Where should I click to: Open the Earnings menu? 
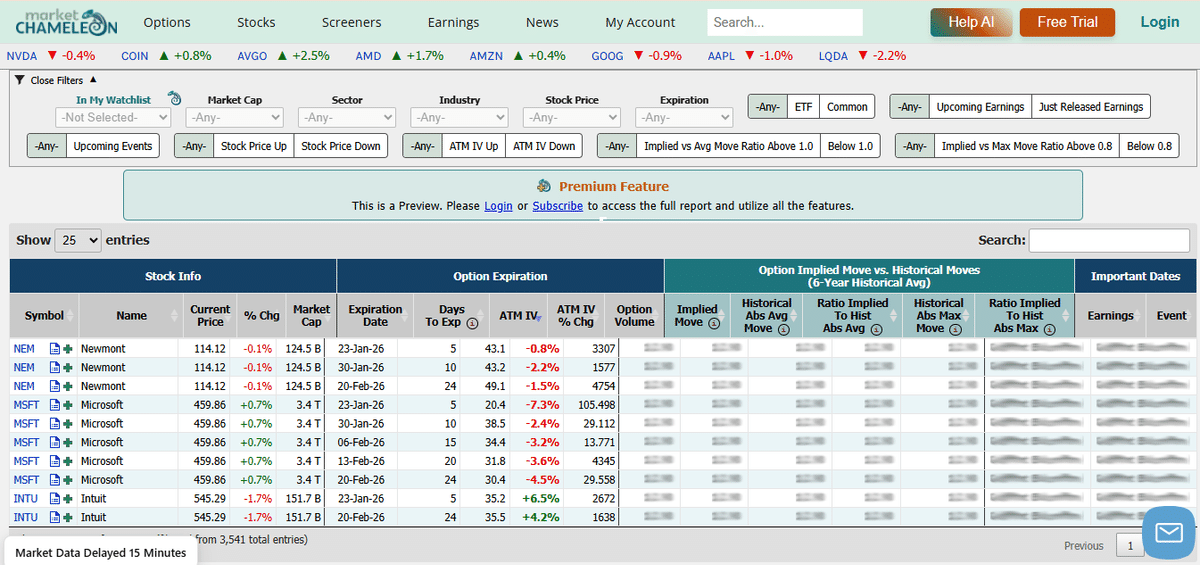pos(453,22)
